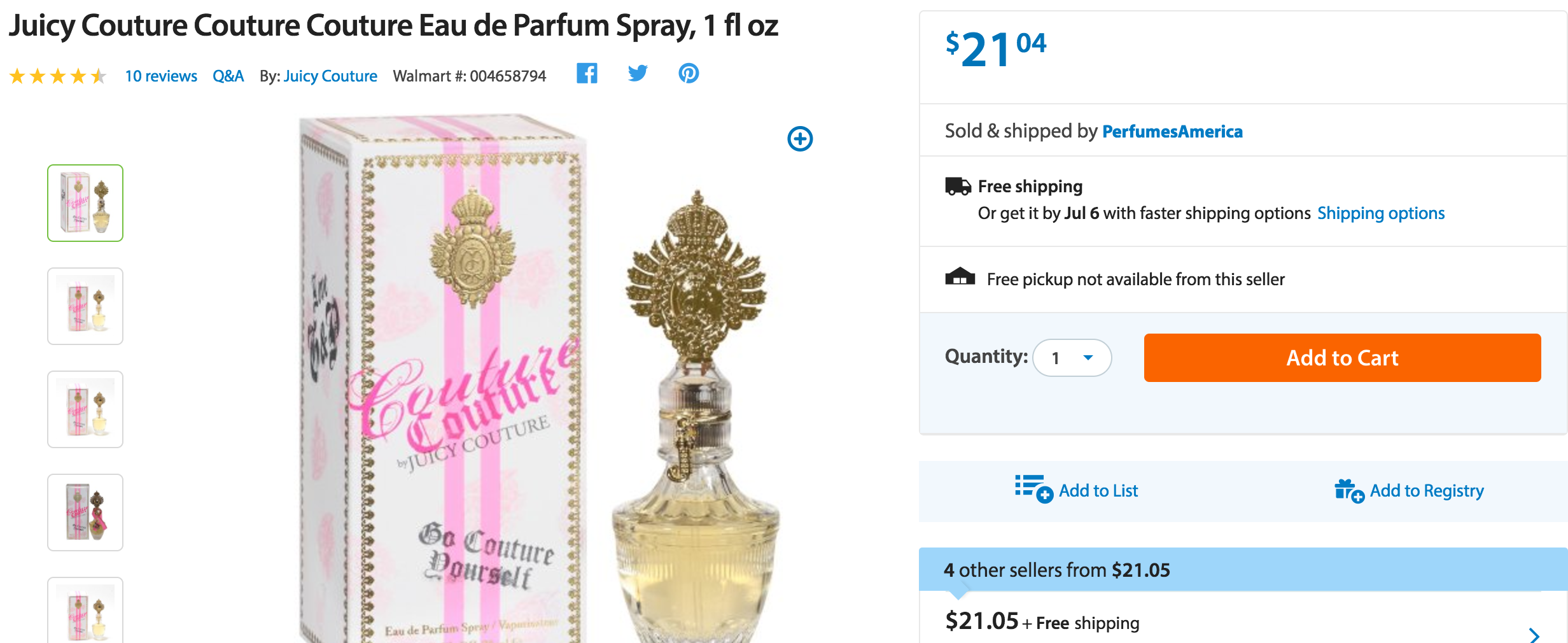
Task: Click the free shipping truck icon
Action: pyautogui.click(x=958, y=187)
